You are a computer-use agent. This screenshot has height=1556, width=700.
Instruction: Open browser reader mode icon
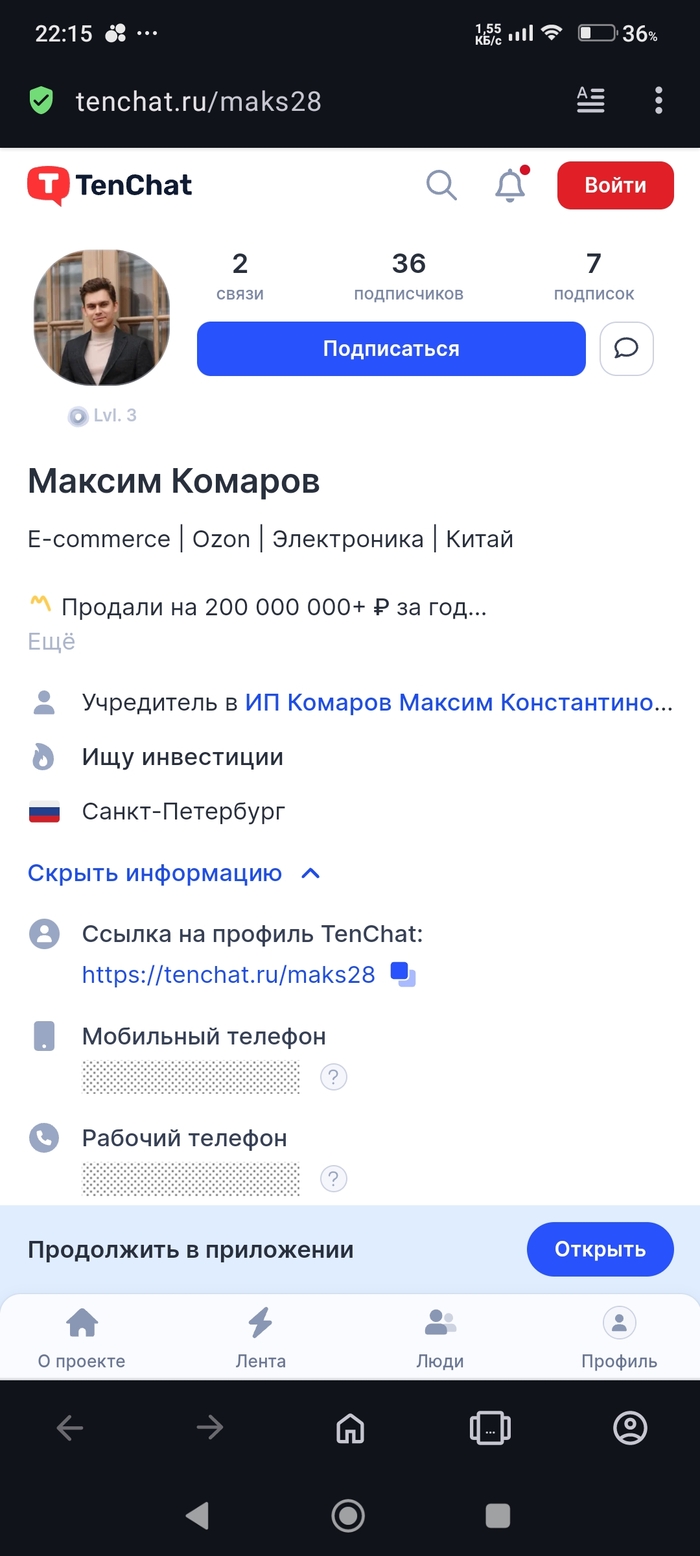[x=591, y=100]
